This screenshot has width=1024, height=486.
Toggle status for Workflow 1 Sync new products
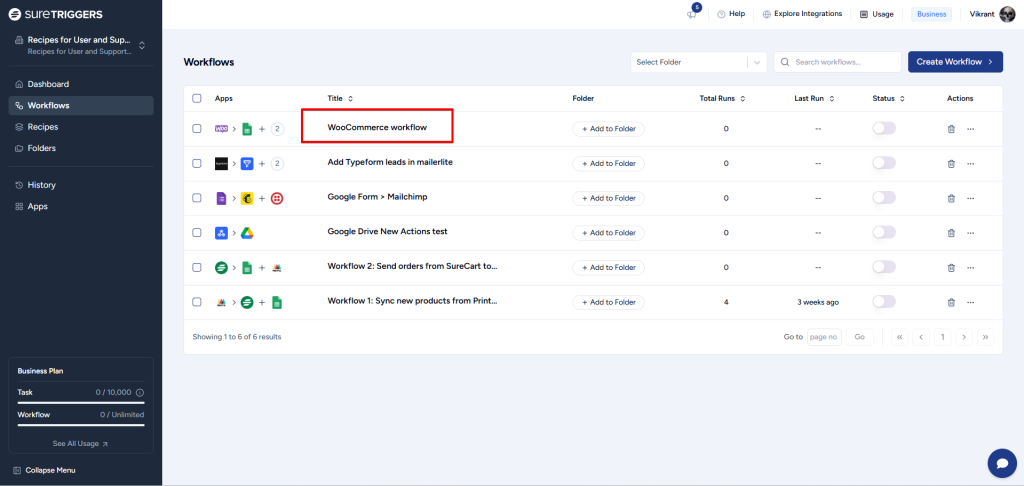pyautogui.click(x=884, y=302)
